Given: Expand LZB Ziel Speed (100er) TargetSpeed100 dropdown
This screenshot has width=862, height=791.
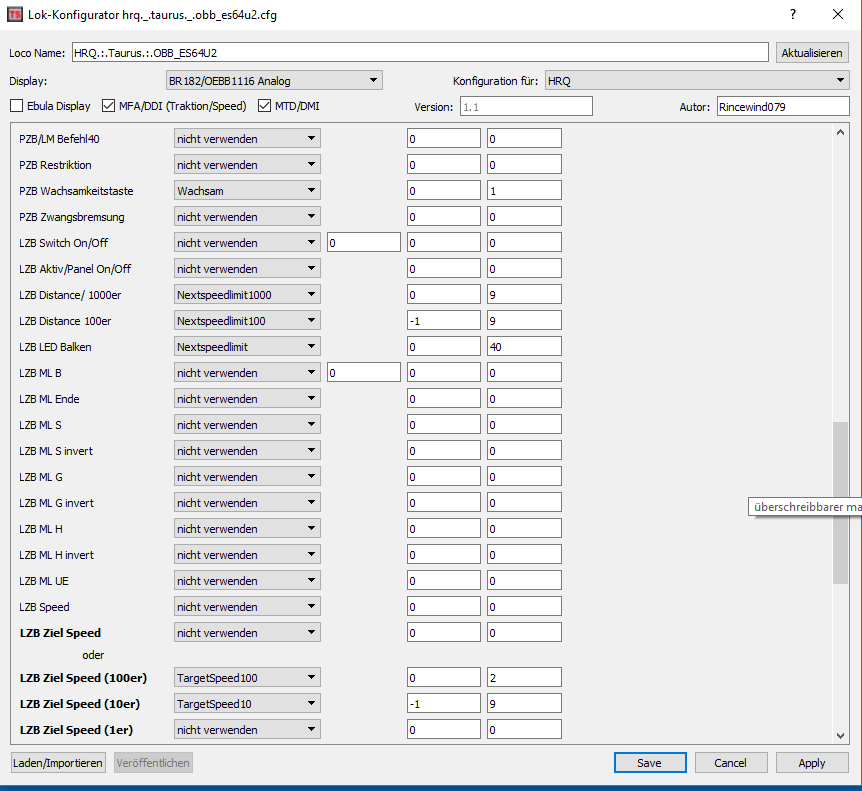Looking at the screenshot, I should [x=247, y=678].
